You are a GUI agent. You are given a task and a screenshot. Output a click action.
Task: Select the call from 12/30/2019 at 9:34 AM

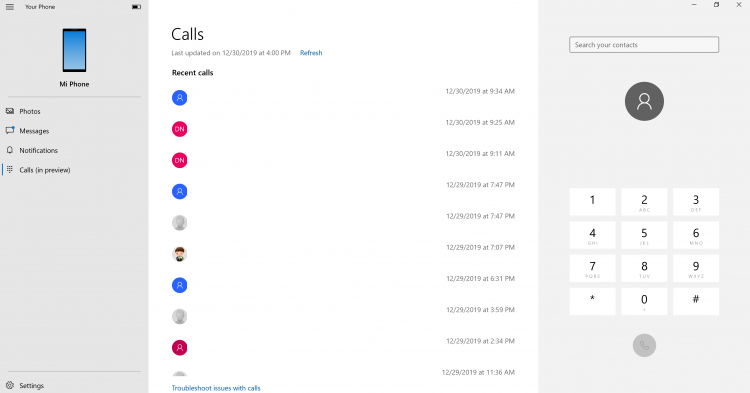pyautogui.click(x=343, y=98)
